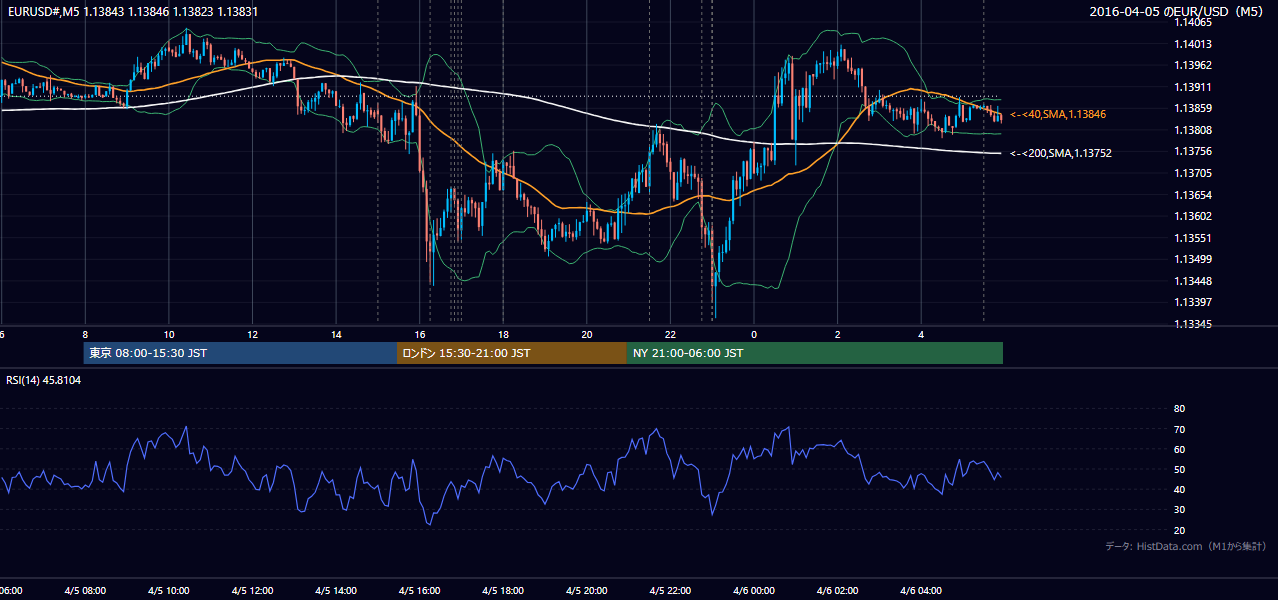
Task: Click hour label 22 on price chart axis
Action: click(x=671, y=334)
